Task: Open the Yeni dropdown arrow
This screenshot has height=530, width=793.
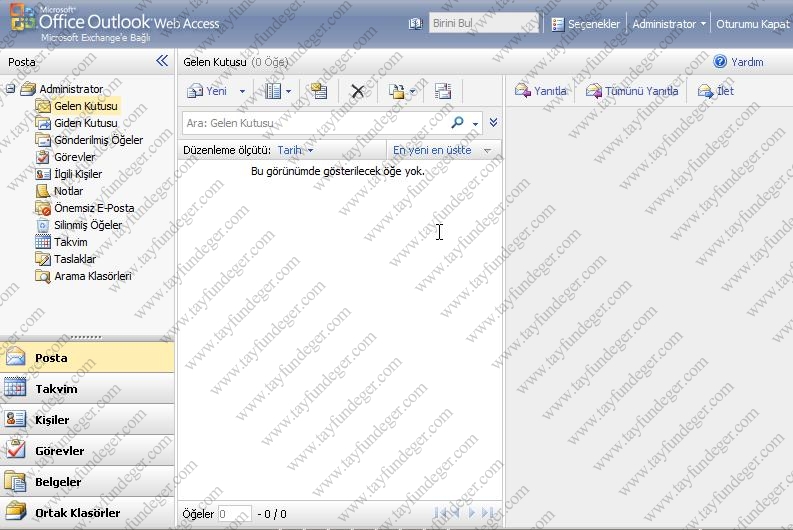Action: click(242, 92)
